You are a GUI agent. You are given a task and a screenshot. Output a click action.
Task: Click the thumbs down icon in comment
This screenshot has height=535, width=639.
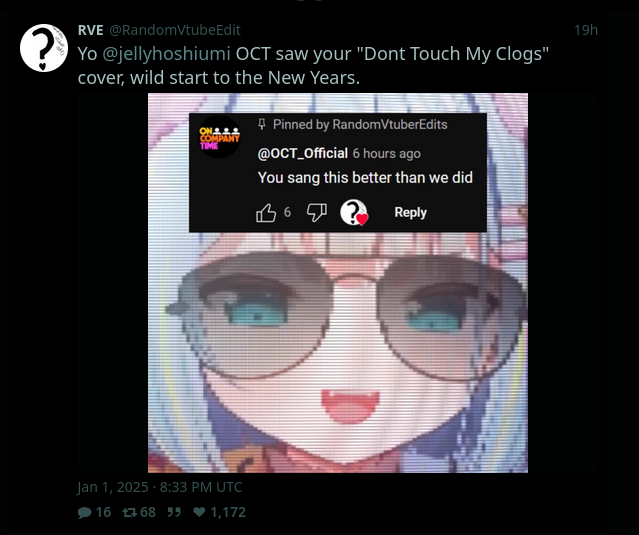coord(317,212)
